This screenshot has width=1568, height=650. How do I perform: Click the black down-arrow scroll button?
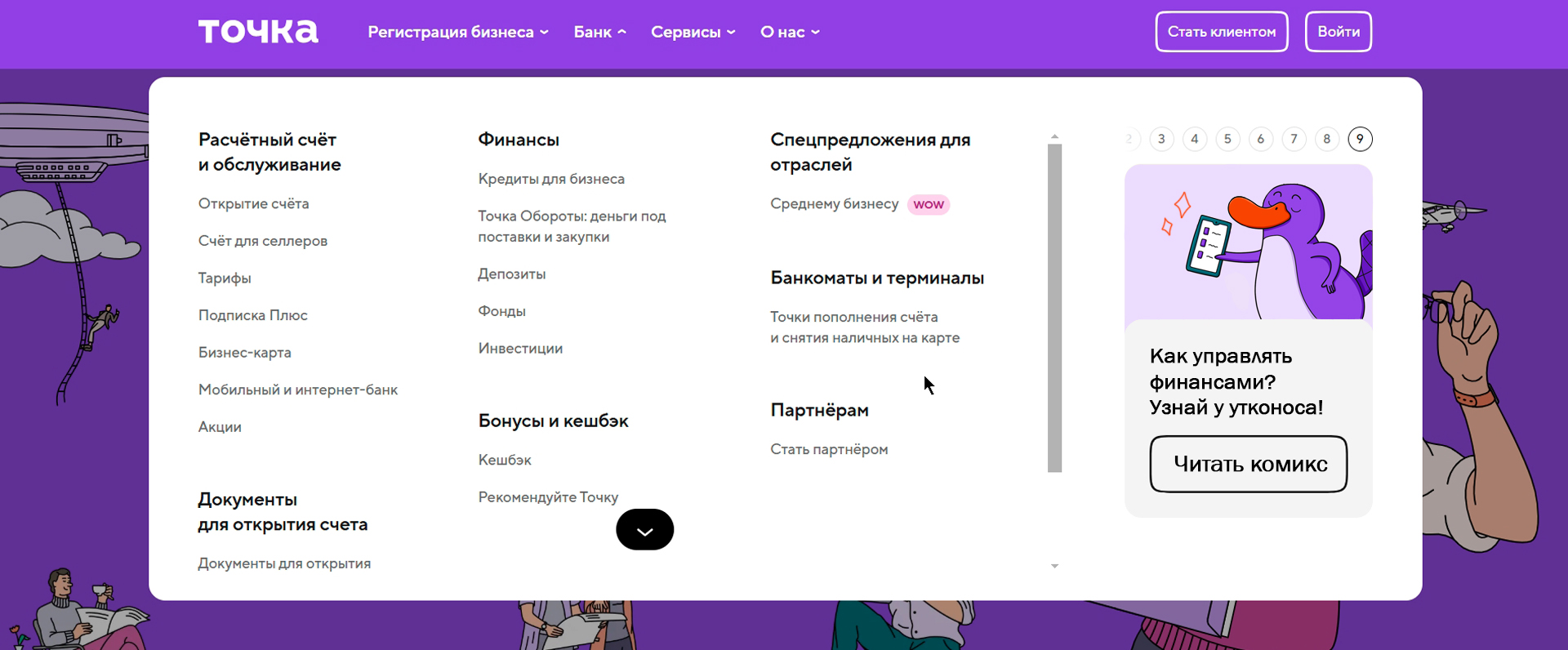(x=644, y=530)
